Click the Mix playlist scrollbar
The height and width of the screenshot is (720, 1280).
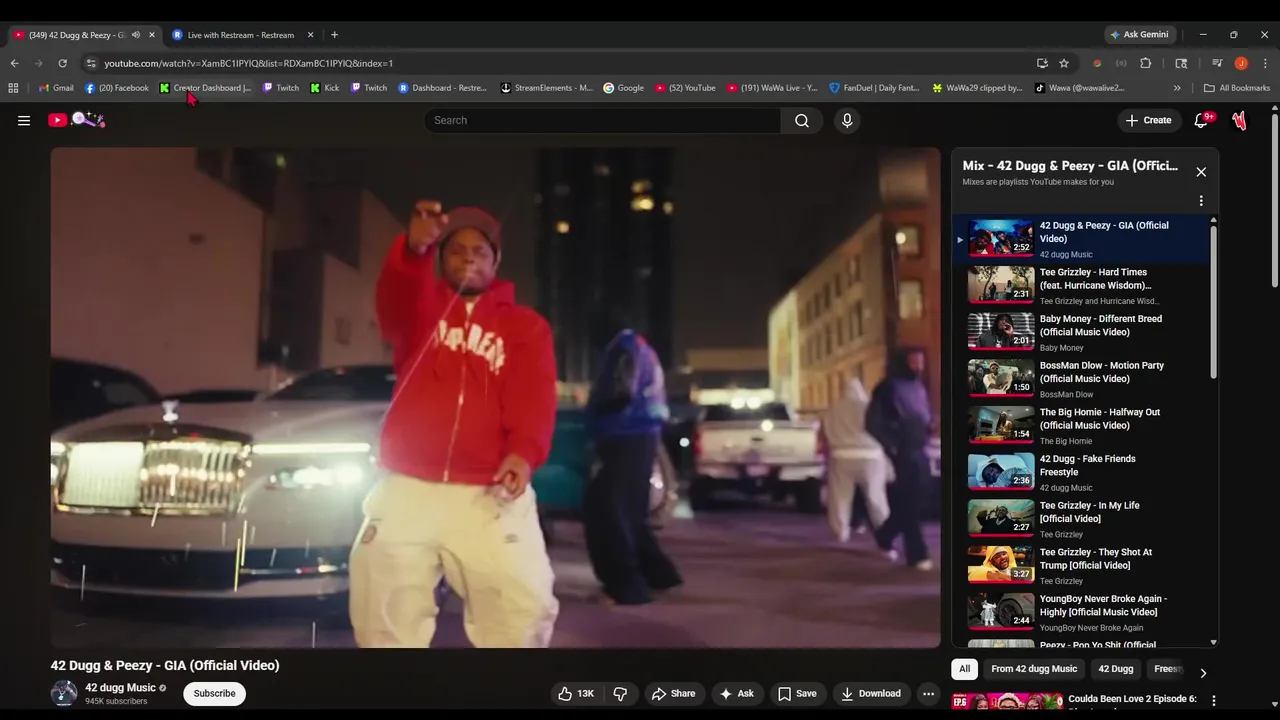coord(1214,300)
